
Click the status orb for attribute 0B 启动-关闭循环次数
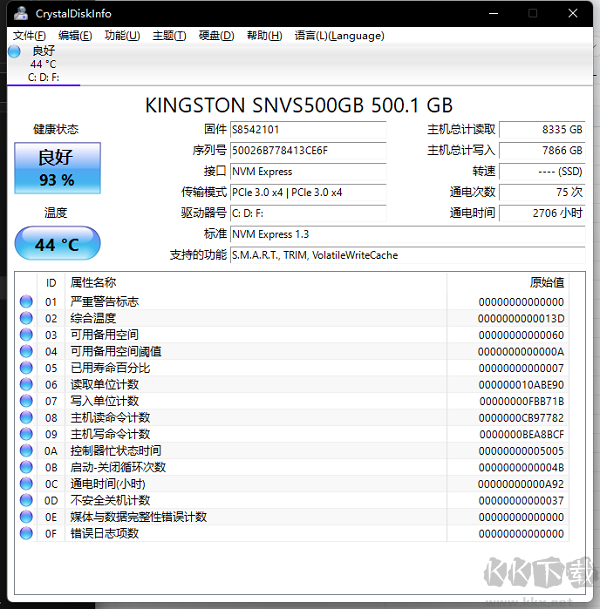[x=26, y=467]
